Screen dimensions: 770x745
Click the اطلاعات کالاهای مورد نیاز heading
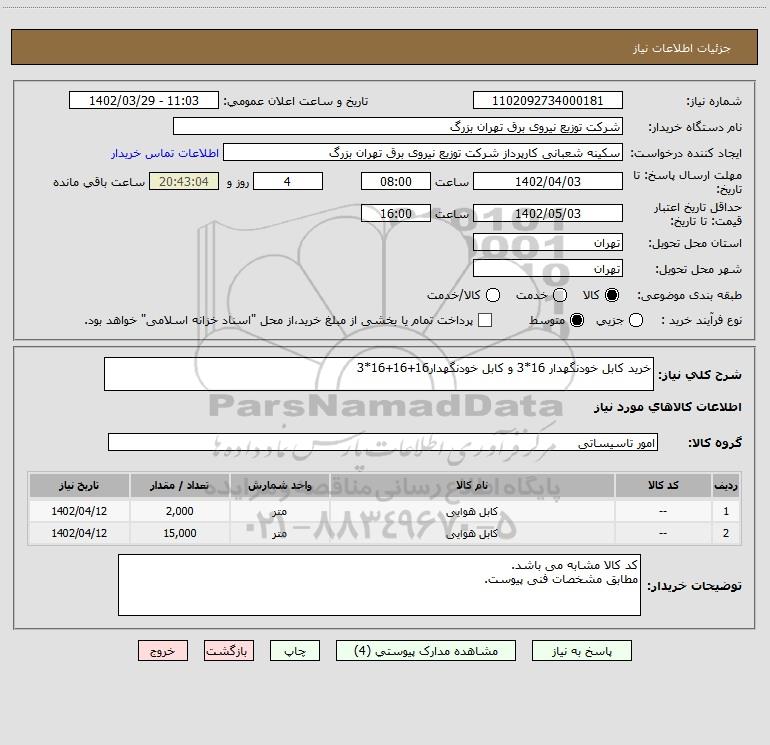coord(668,407)
